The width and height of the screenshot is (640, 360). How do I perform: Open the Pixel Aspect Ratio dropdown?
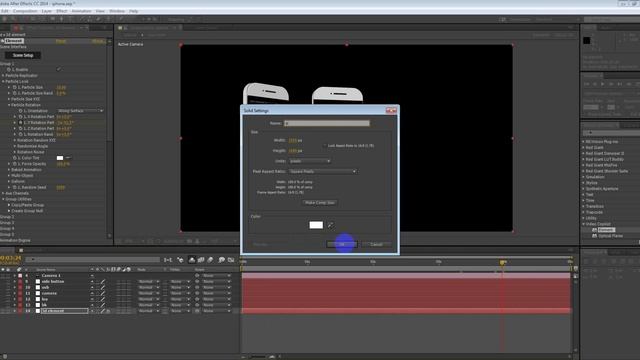tap(323, 171)
